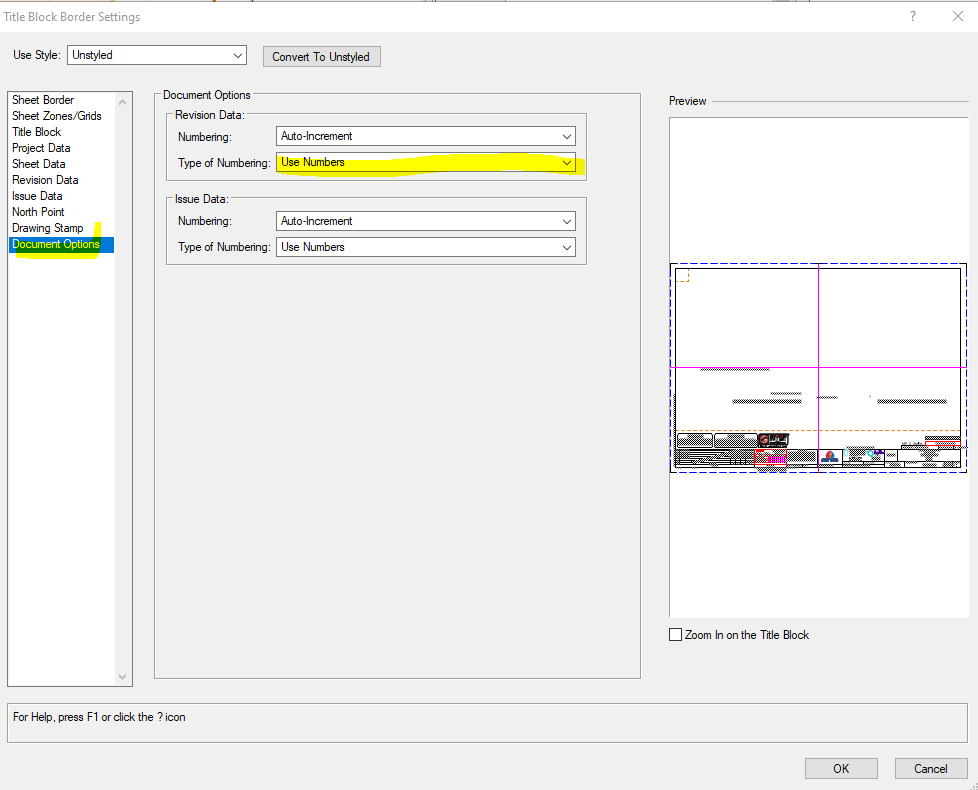Open the Use Style dropdown
This screenshot has height=790, width=978.
237,55
